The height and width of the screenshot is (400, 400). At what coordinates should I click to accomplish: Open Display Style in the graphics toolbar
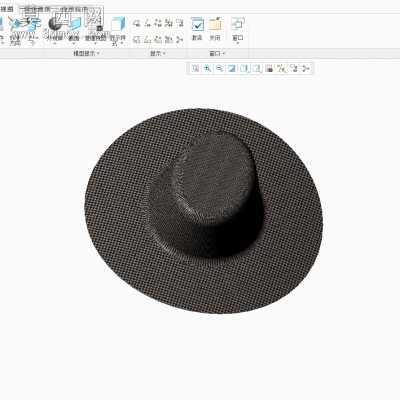click(245, 68)
